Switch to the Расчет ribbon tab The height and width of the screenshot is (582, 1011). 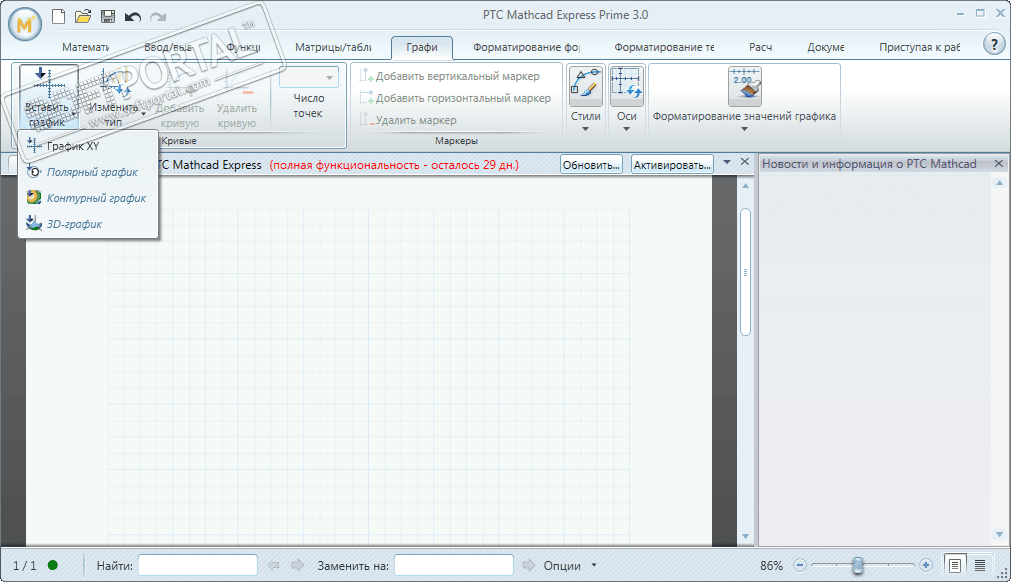tap(760, 47)
